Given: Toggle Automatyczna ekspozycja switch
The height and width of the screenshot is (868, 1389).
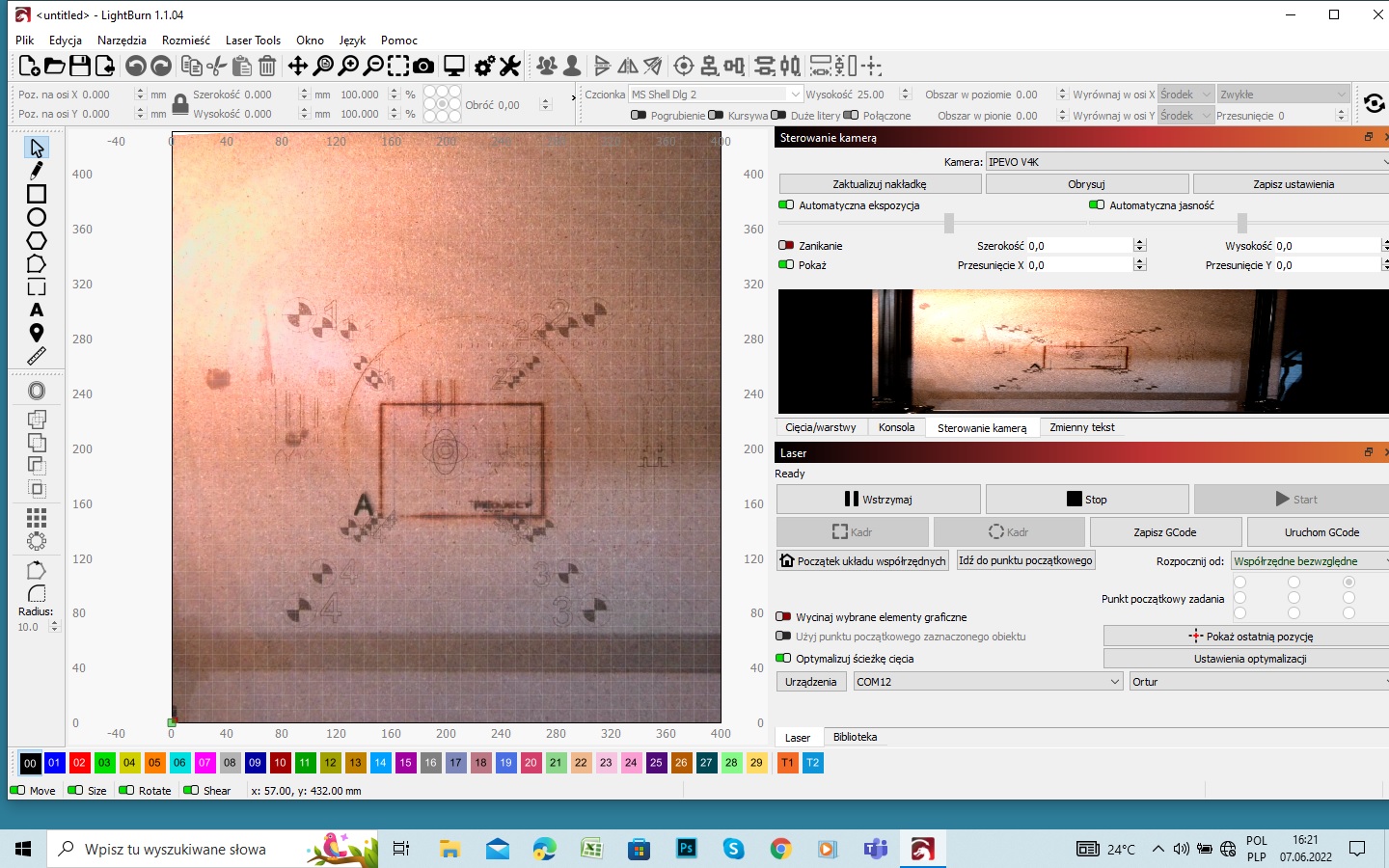Looking at the screenshot, I should coord(786,205).
